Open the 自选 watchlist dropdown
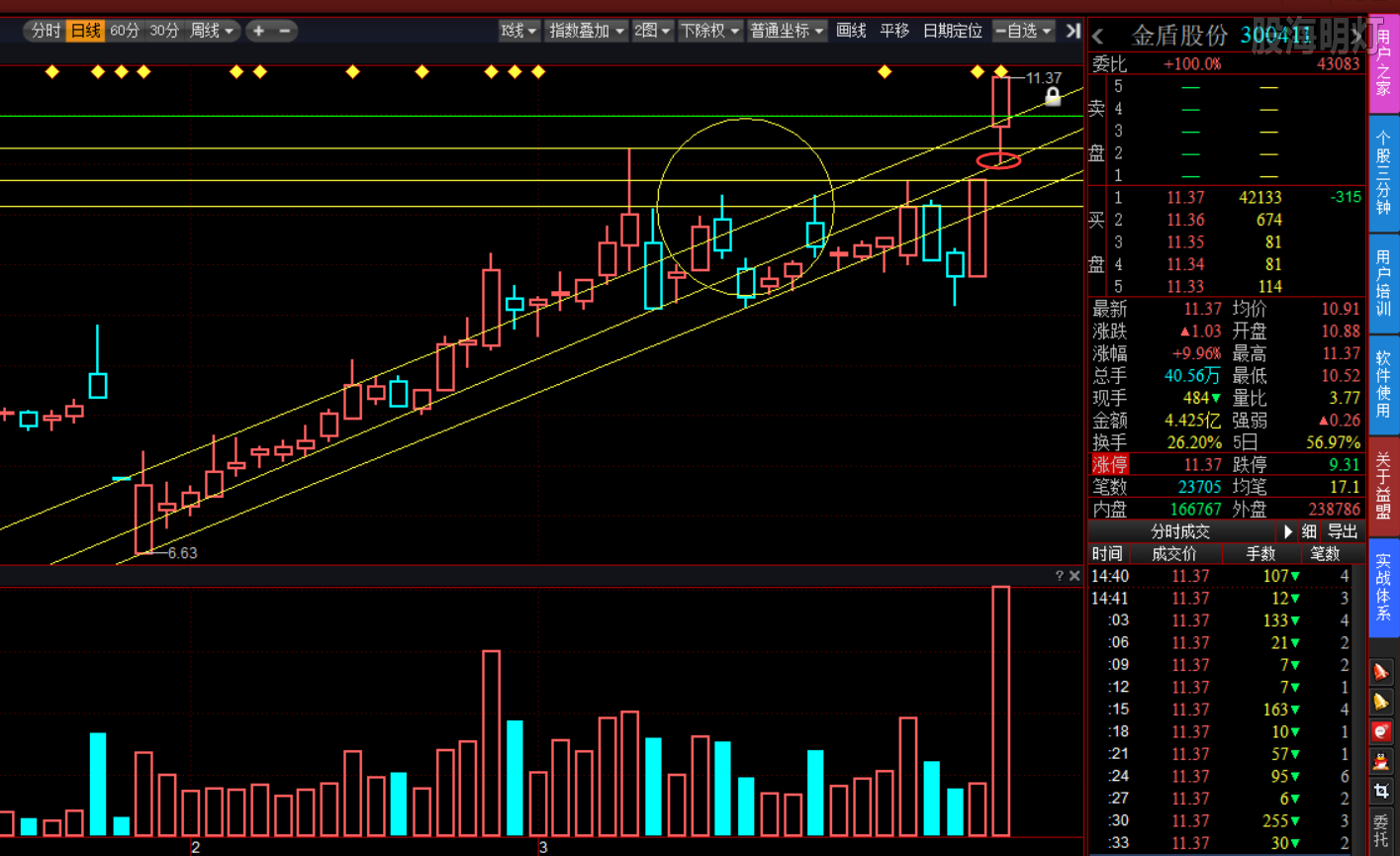This screenshot has height=856, width=1400. point(1023,31)
